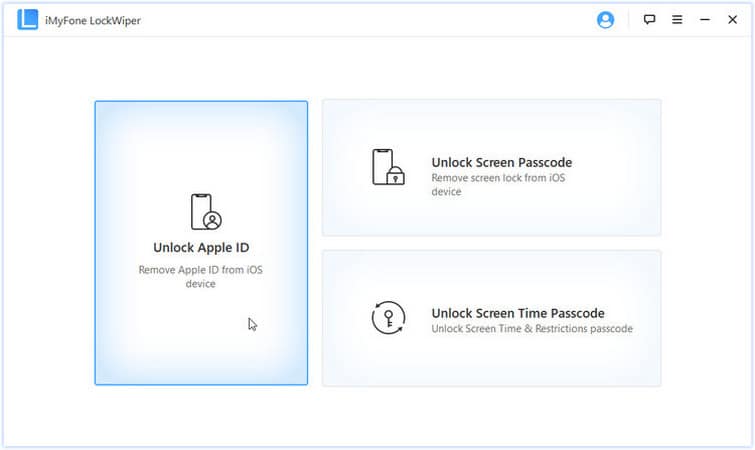Minimize the LockWiper window
The height and width of the screenshot is (450, 755).
pyautogui.click(x=705, y=19)
